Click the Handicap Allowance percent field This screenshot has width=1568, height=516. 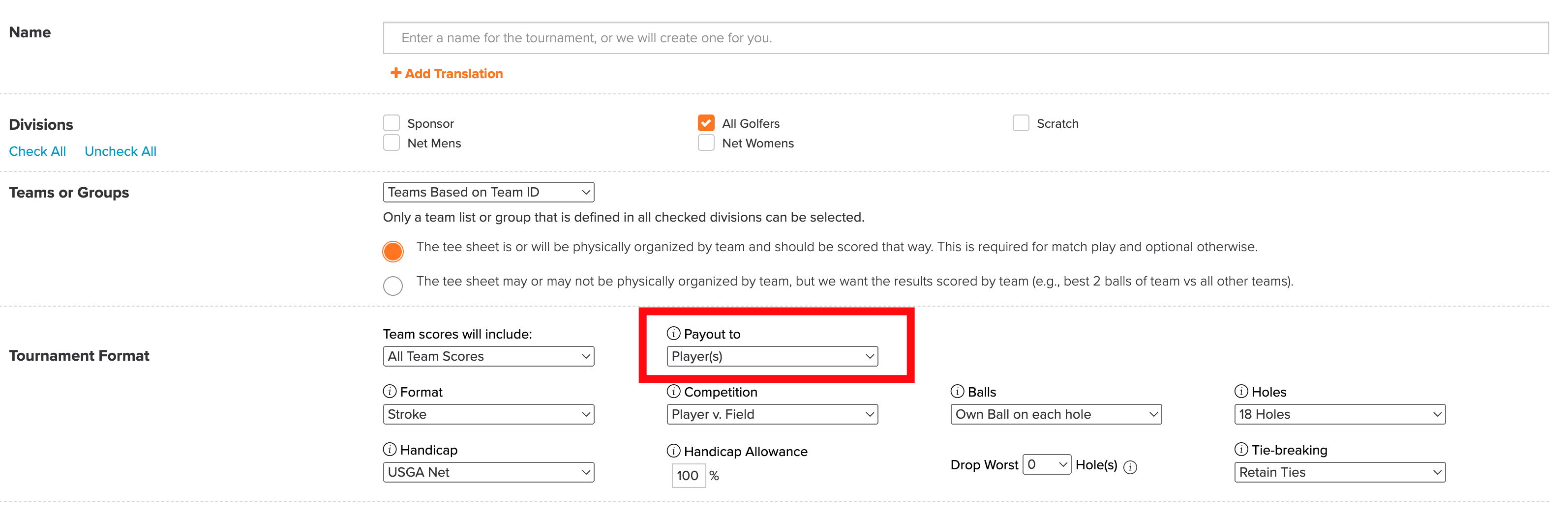tap(689, 476)
